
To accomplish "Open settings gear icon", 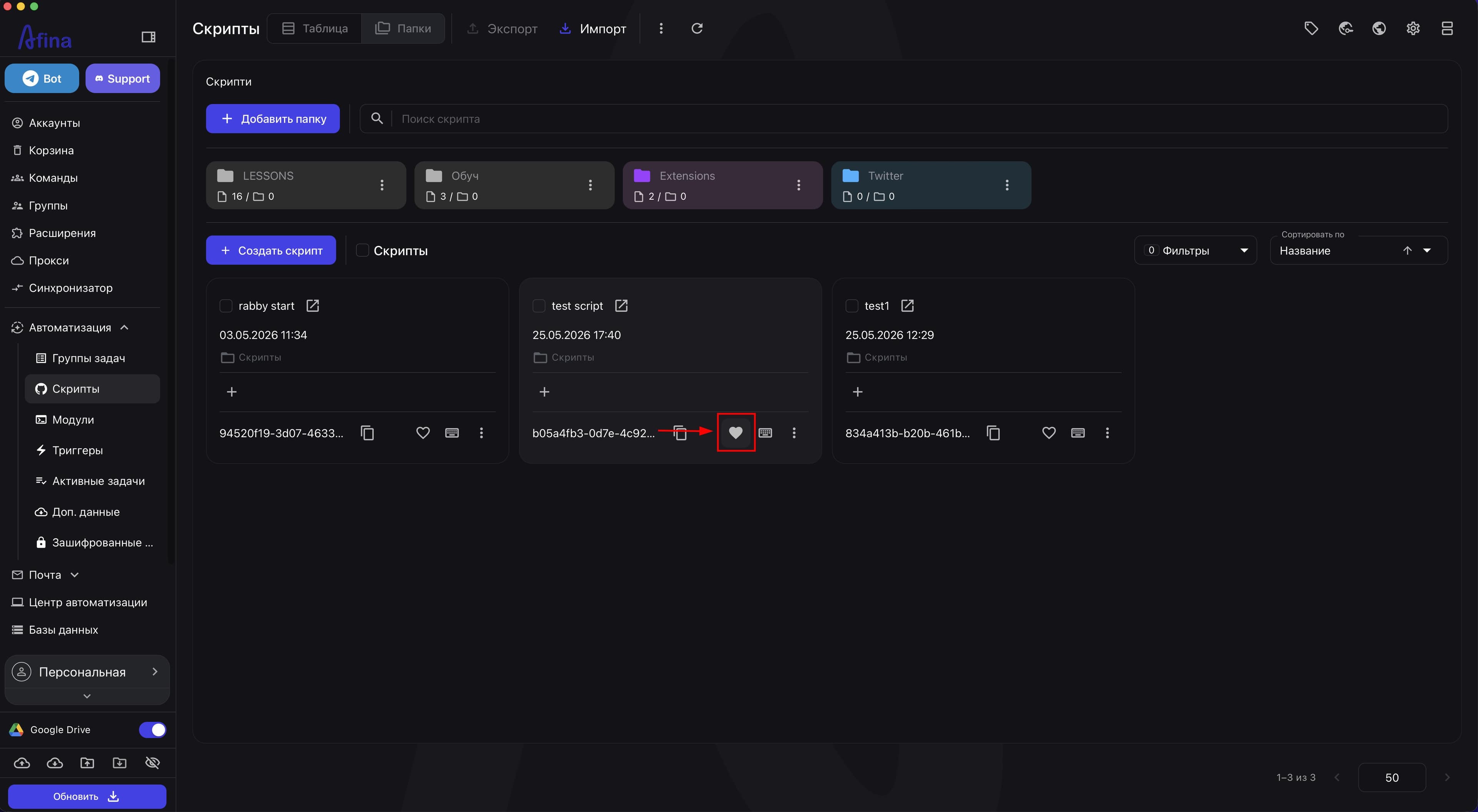I will point(1413,28).
